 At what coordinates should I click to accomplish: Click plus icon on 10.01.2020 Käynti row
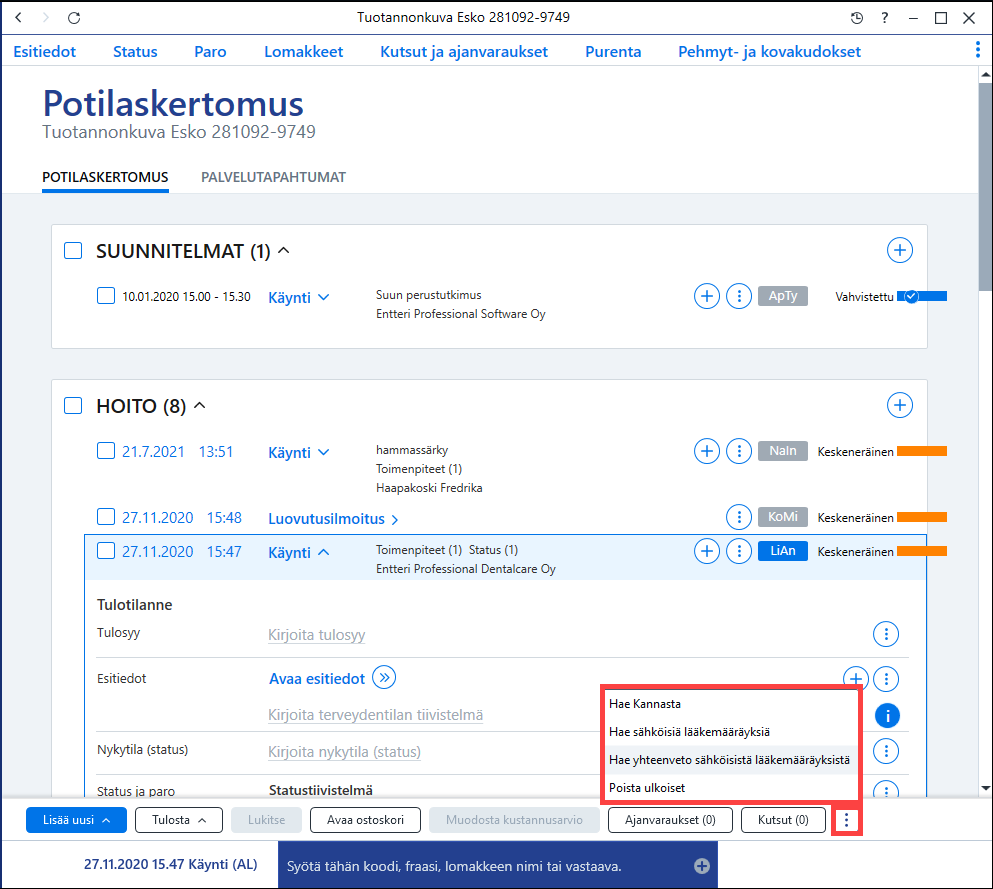(707, 296)
